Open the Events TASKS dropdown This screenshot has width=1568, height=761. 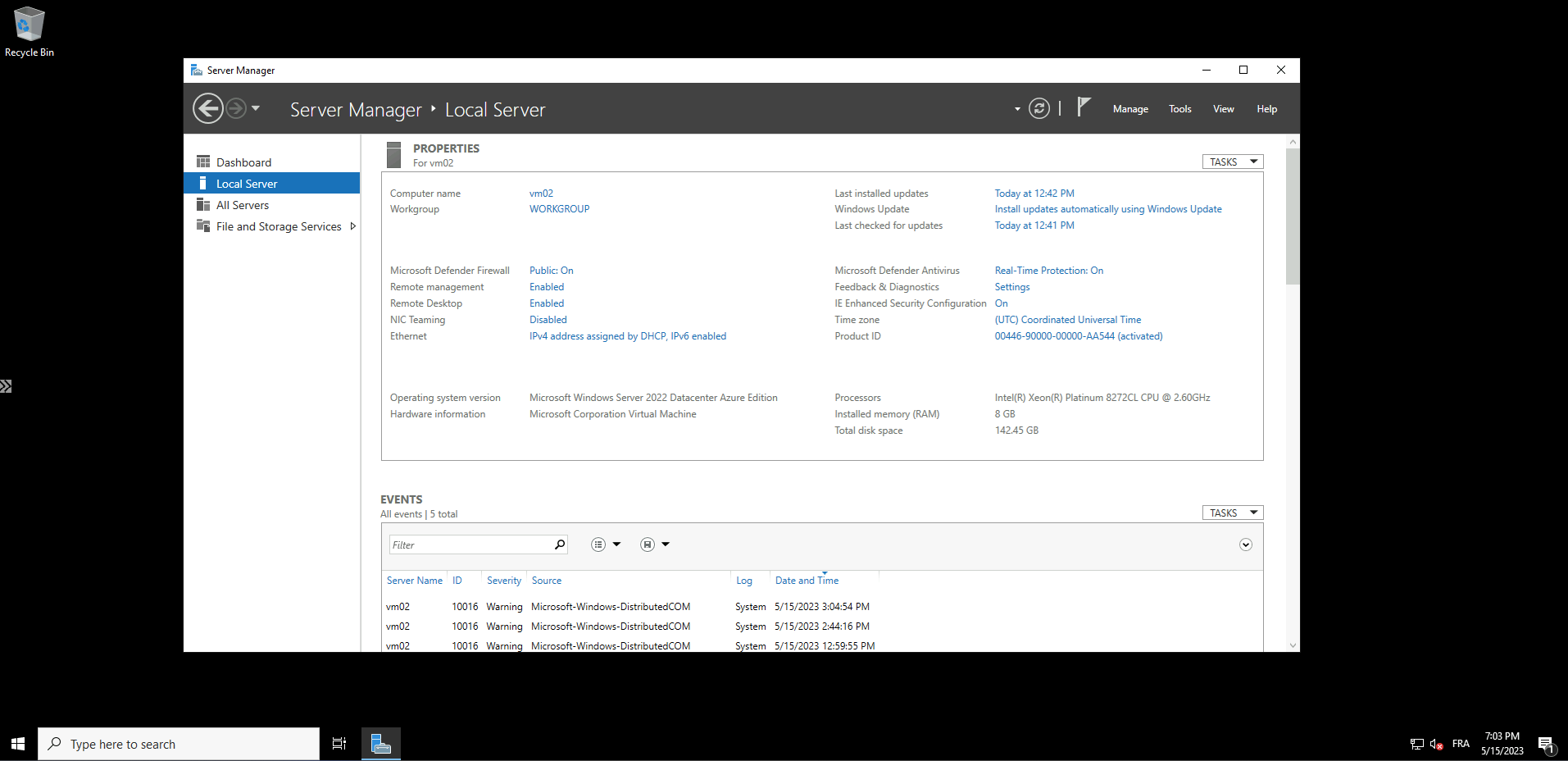click(x=1233, y=513)
